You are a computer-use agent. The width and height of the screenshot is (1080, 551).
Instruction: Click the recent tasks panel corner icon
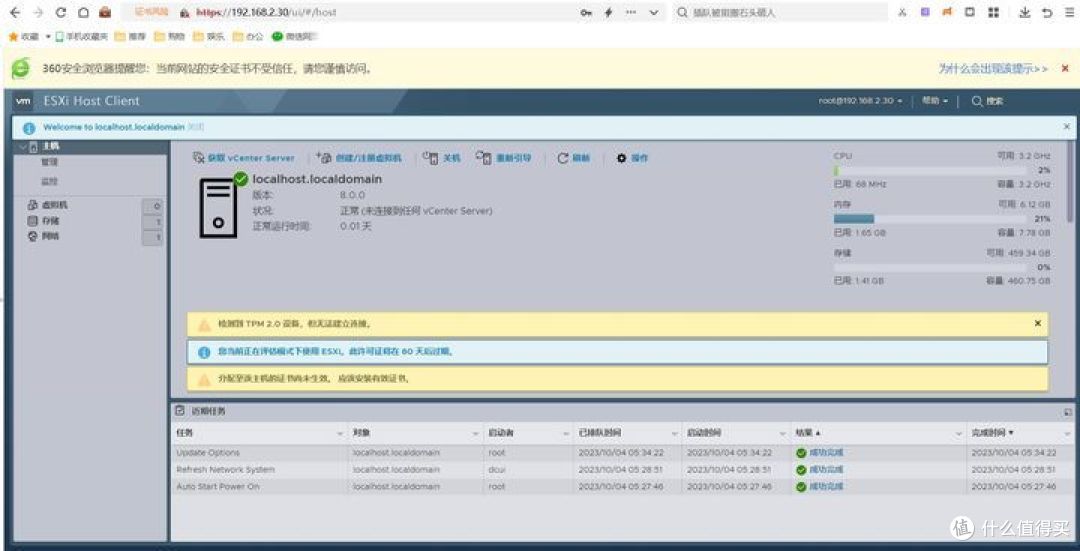click(x=1068, y=412)
